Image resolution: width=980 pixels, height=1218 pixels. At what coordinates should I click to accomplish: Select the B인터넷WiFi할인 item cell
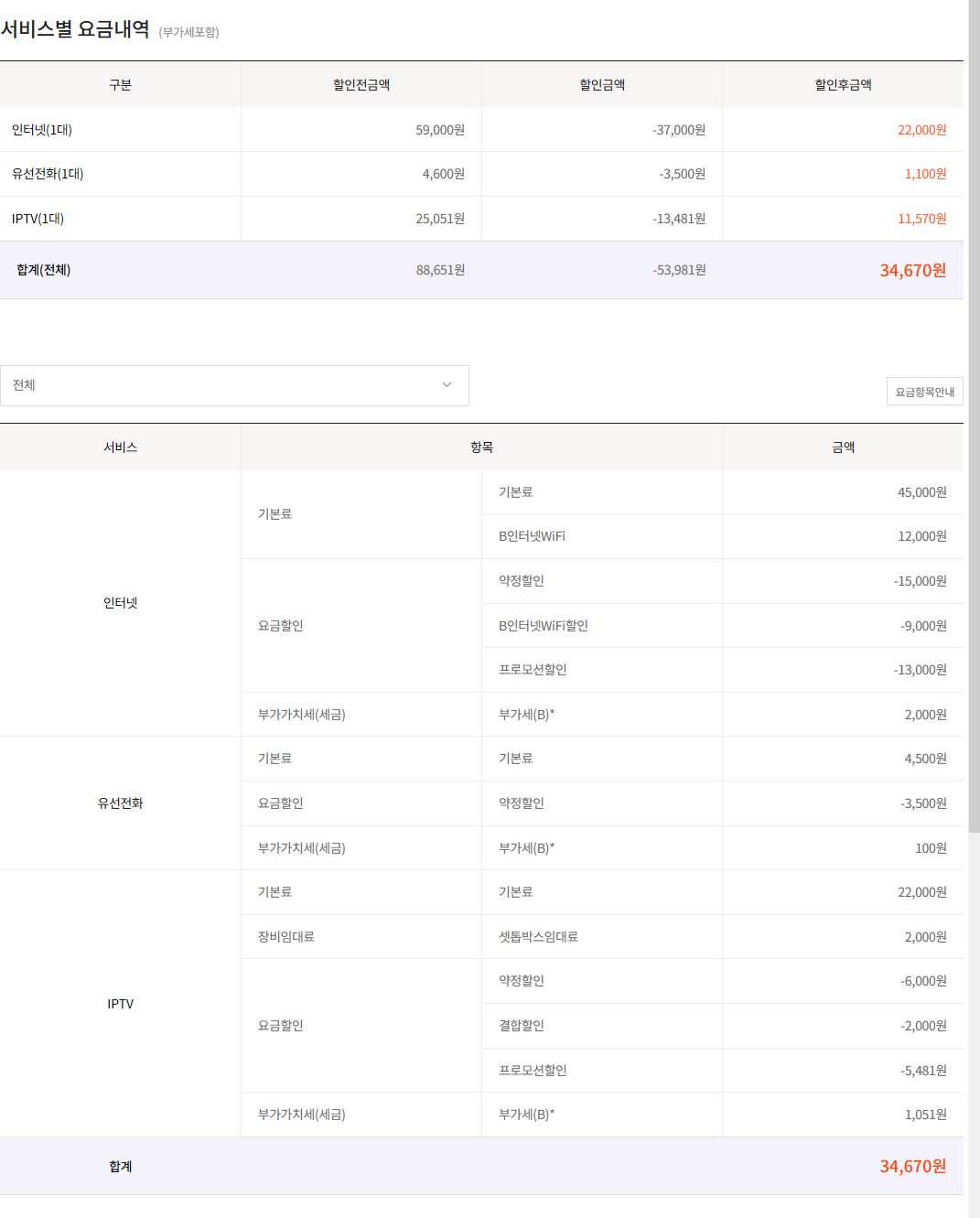[544, 626]
